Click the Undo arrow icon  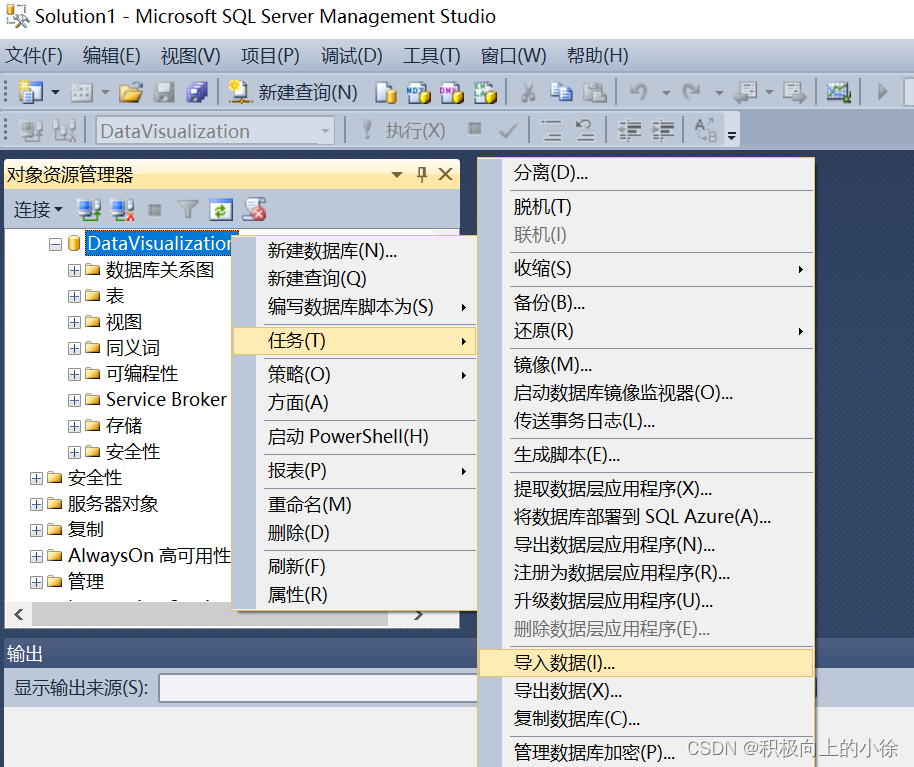(638, 92)
